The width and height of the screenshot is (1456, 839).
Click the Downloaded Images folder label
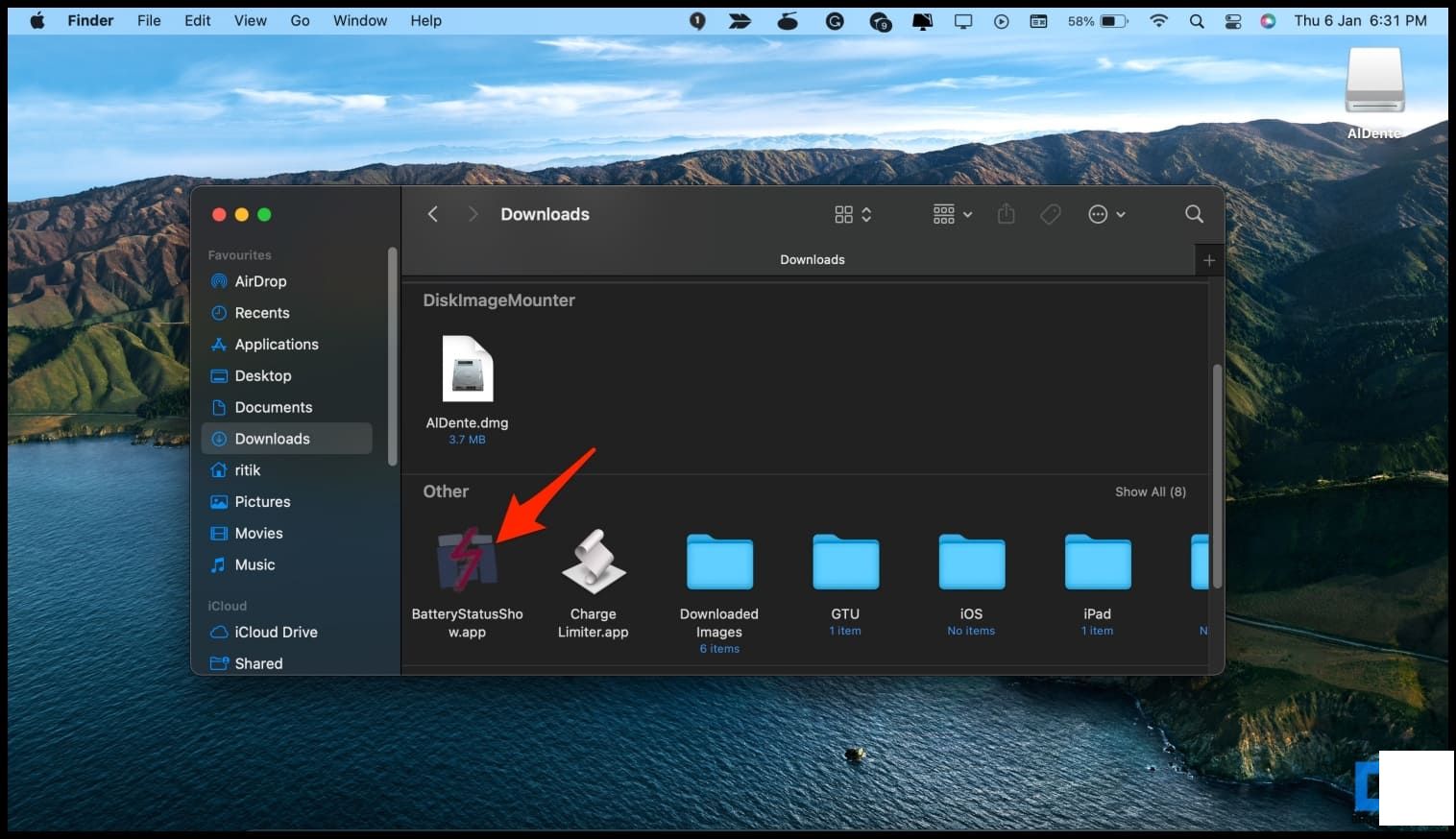pos(719,623)
